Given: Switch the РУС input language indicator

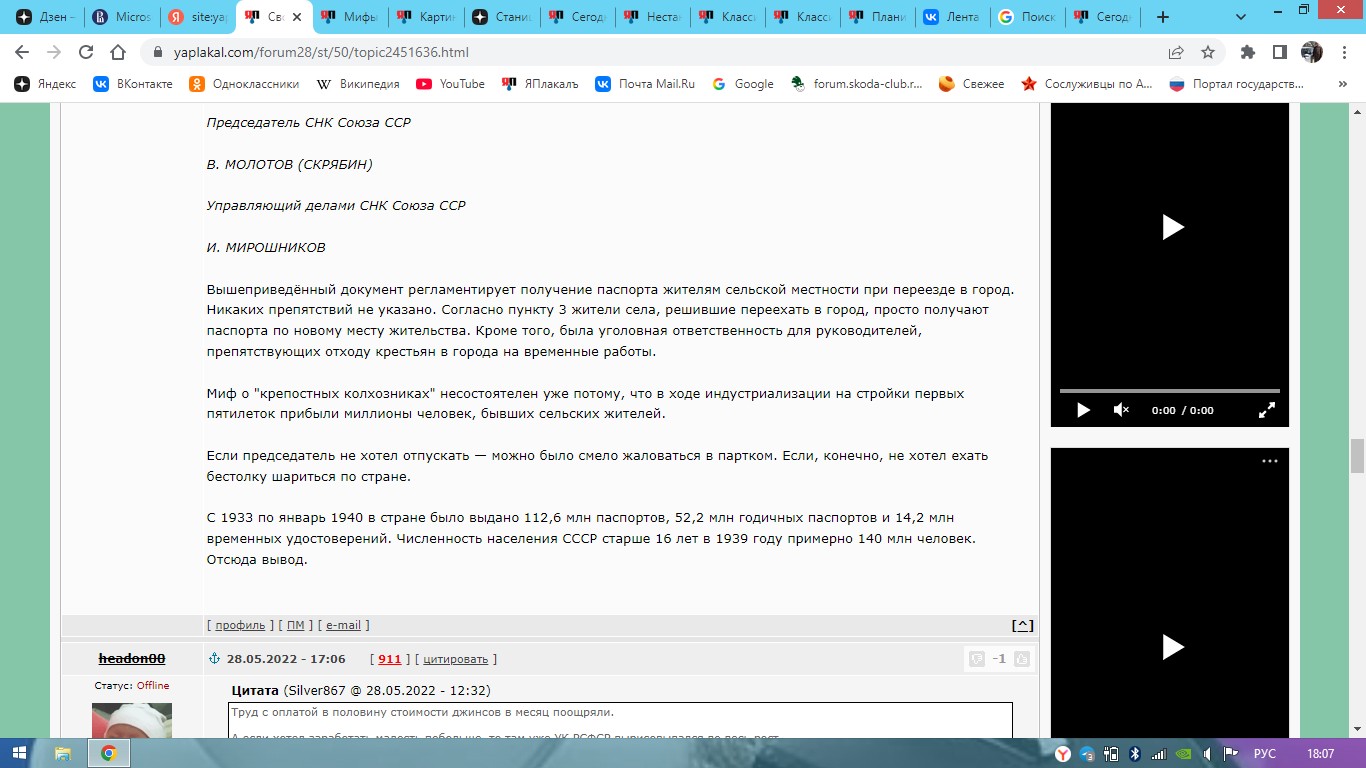Looking at the screenshot, I should tap(1264, 753).
